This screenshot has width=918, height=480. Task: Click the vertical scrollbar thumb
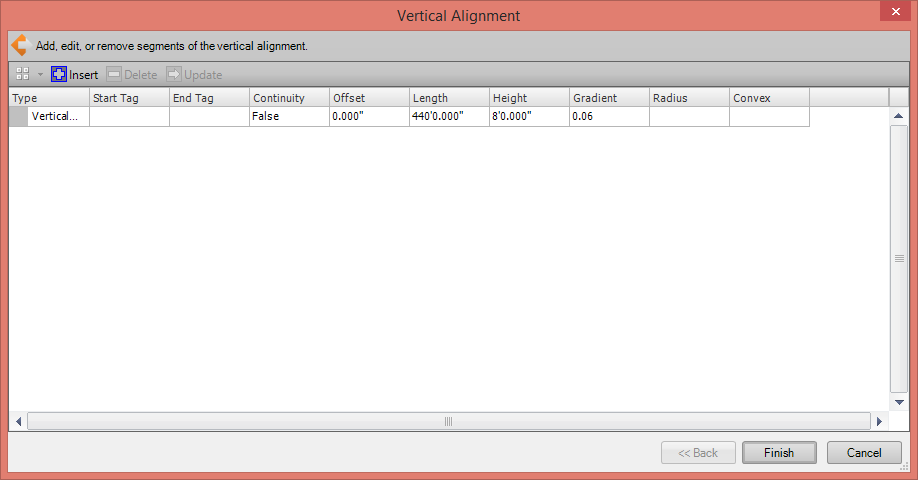[x=899, y=258]
